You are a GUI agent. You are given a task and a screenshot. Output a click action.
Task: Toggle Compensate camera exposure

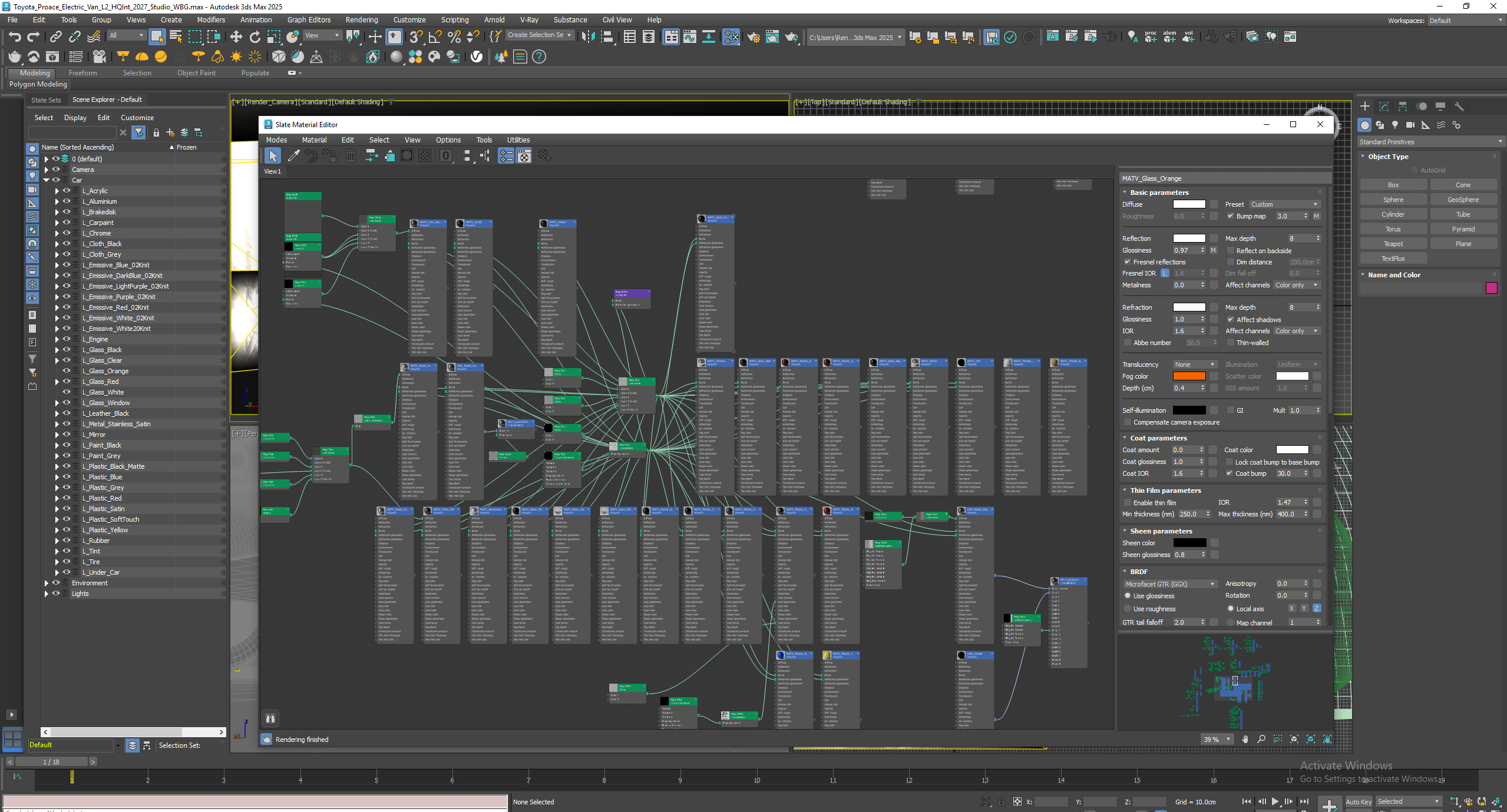1127,422
